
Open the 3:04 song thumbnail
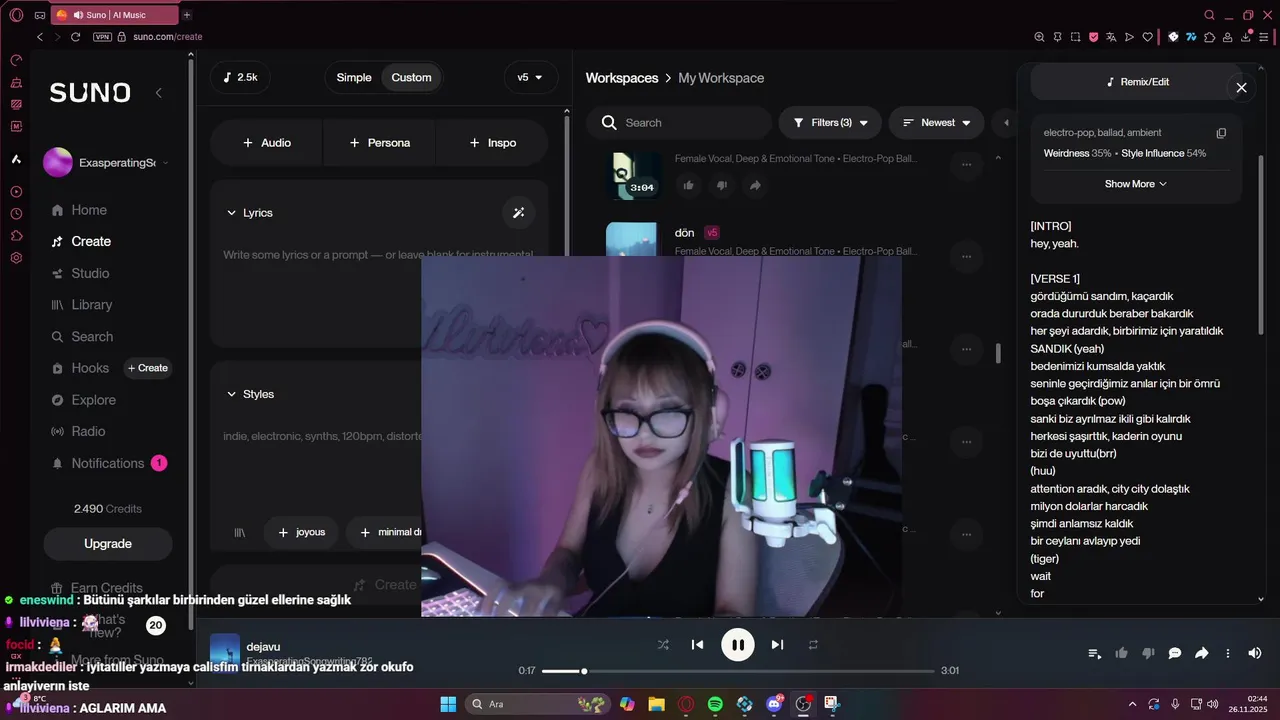click(634, 174)
